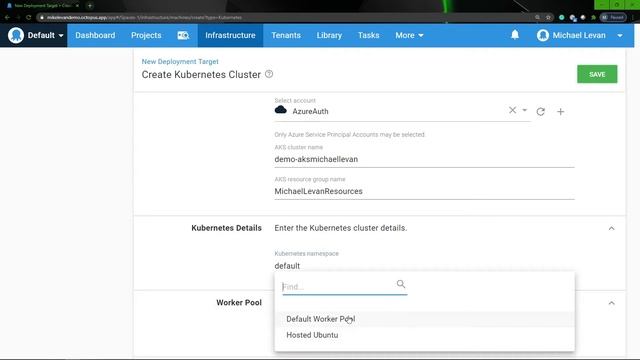640x360 pixels.
Task: Reload the page in browser
Action: [28, 17]
